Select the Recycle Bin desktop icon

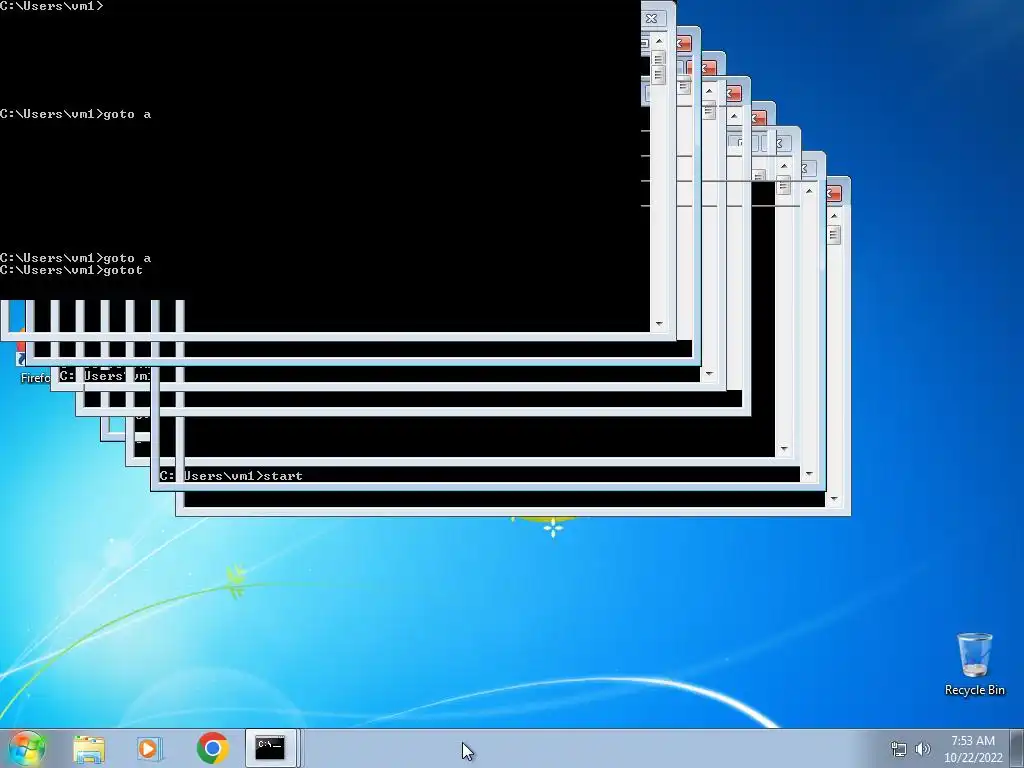974,664
